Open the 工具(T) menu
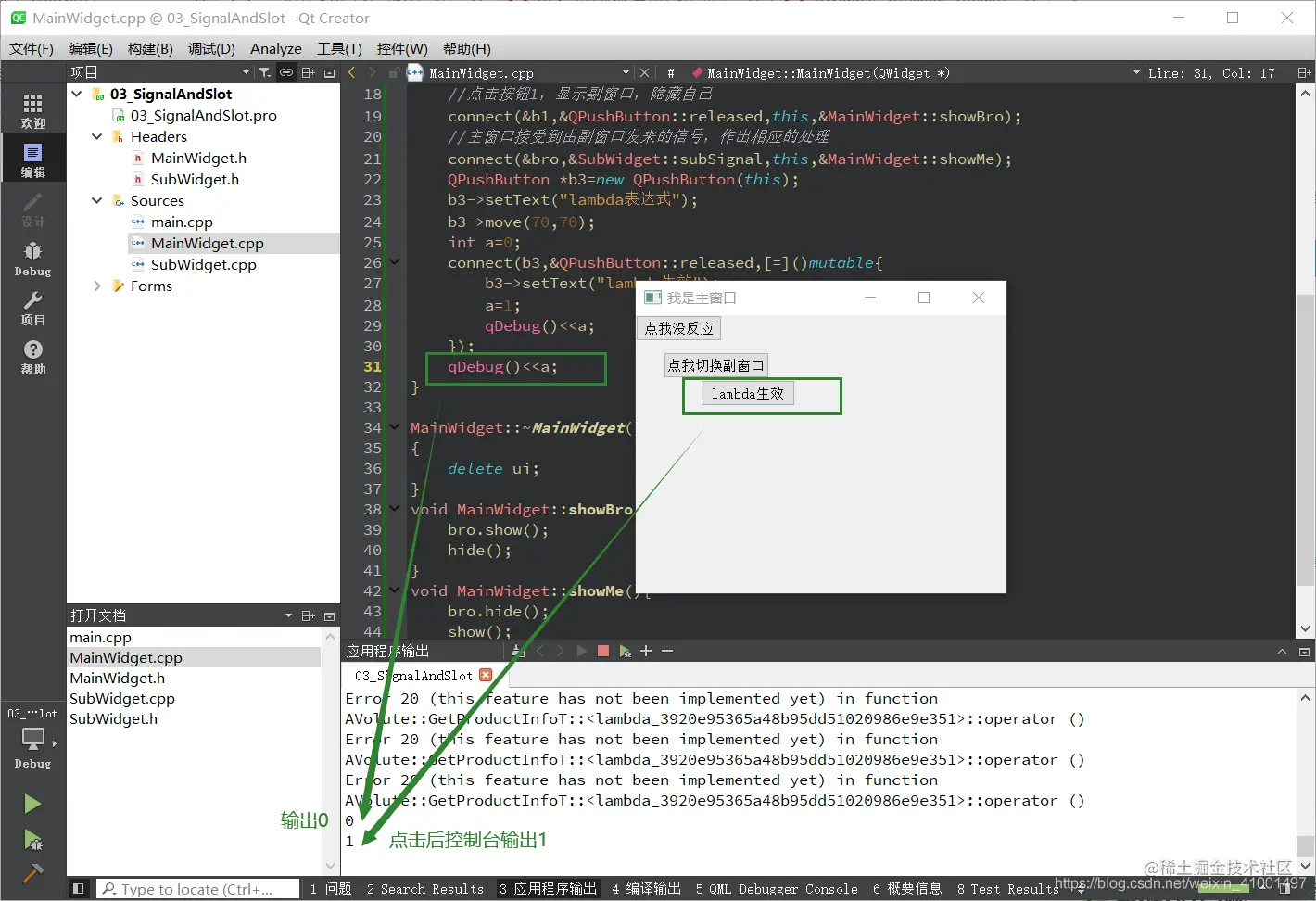The width and height of the screenshot is (1316, 901). 339,48
